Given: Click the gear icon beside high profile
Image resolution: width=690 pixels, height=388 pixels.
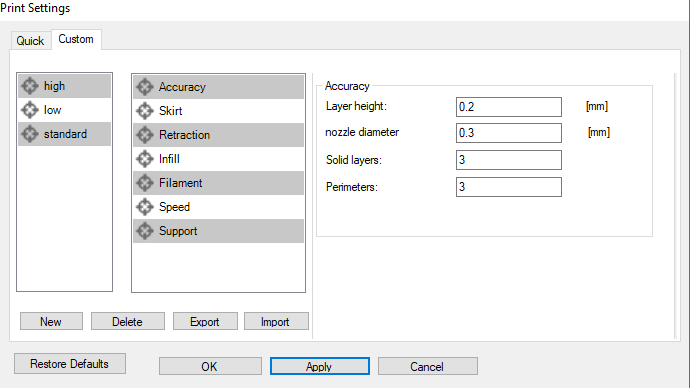Looking at the screenshot, I should click(x=30, y=86).
